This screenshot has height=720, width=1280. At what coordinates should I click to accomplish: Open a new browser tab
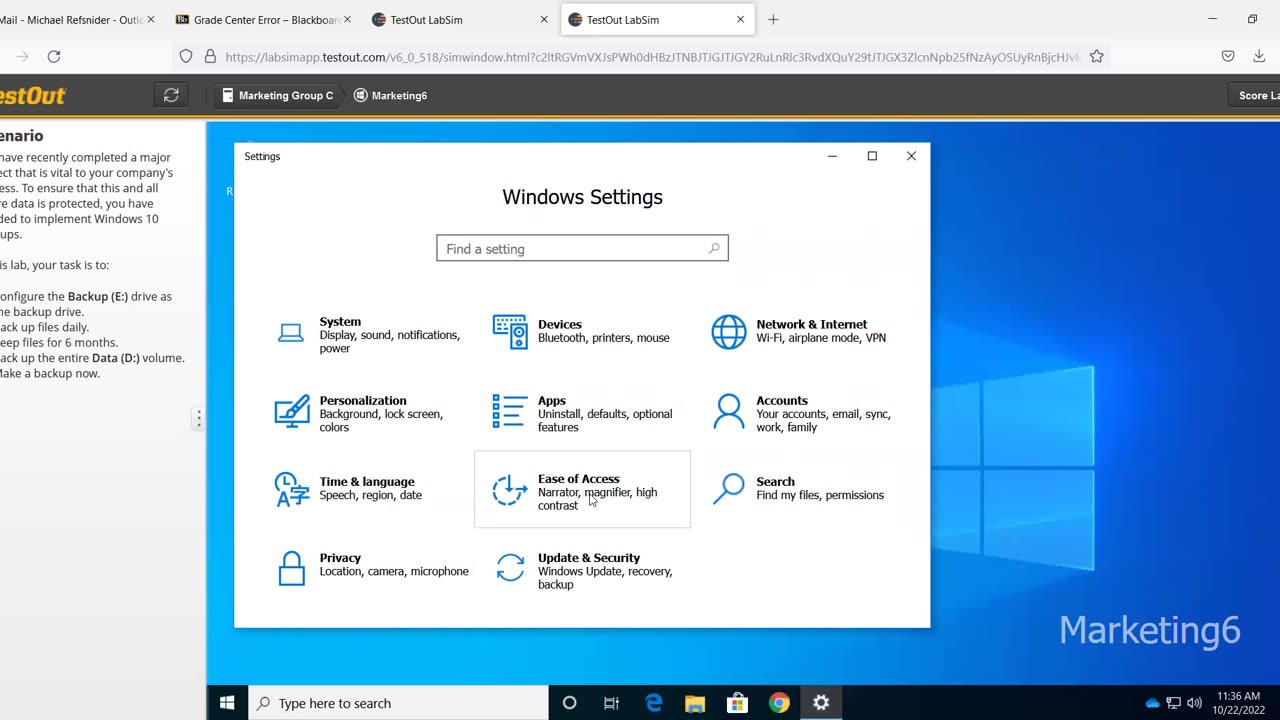click(x=773, y=19)
